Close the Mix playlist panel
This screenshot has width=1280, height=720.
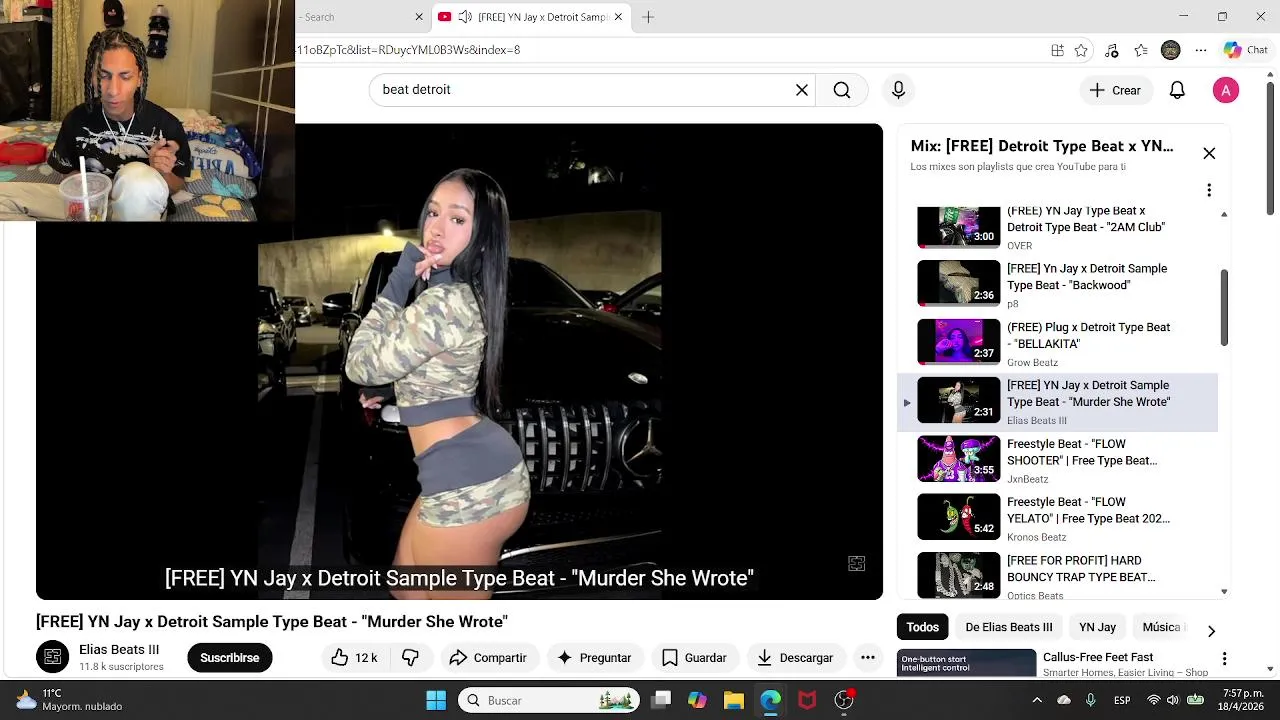(1209, 154)
